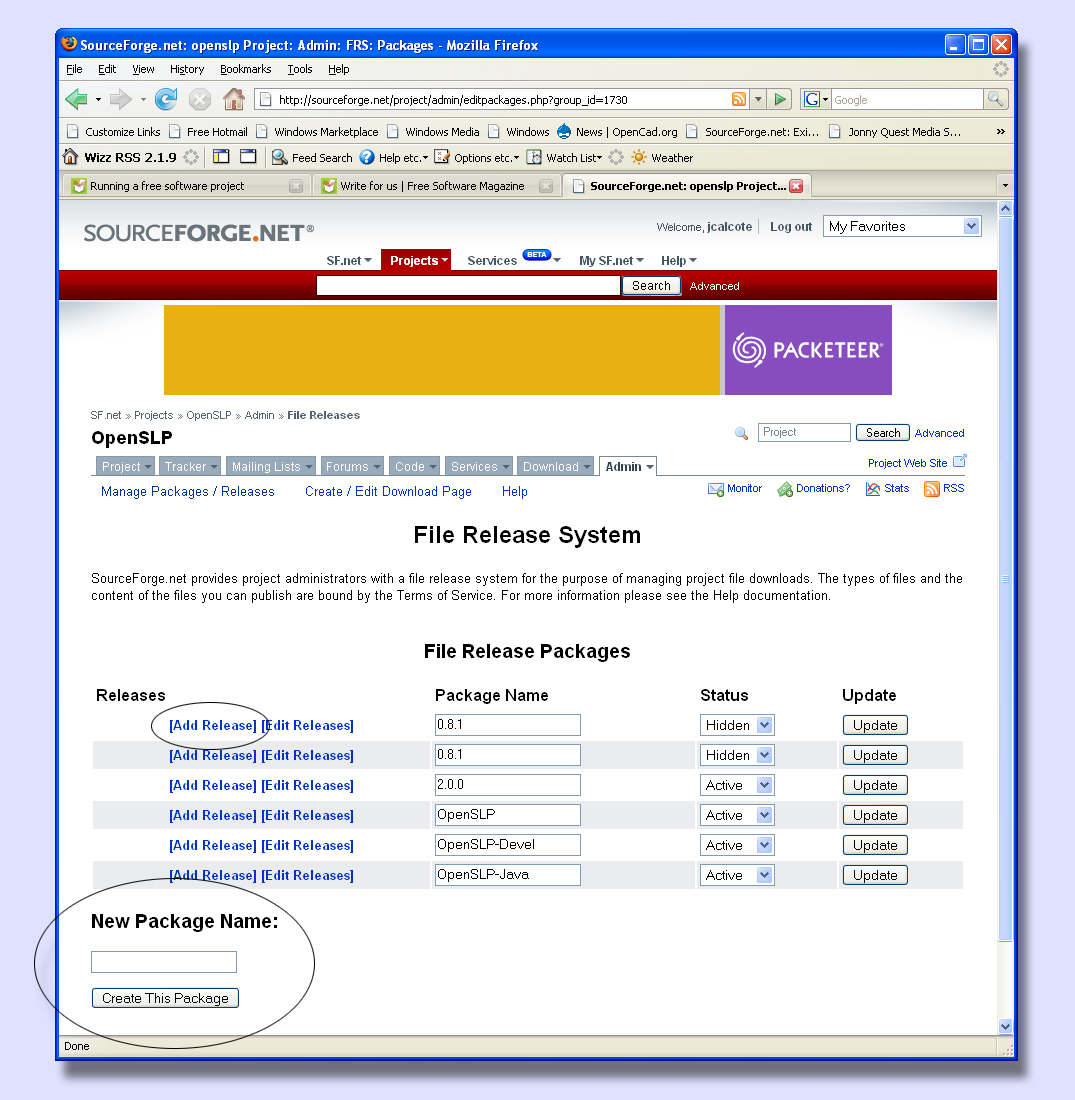The image size is (1075, 1100).
Task: Expand the Admin project tab menu
Action: tap(629, 467)
